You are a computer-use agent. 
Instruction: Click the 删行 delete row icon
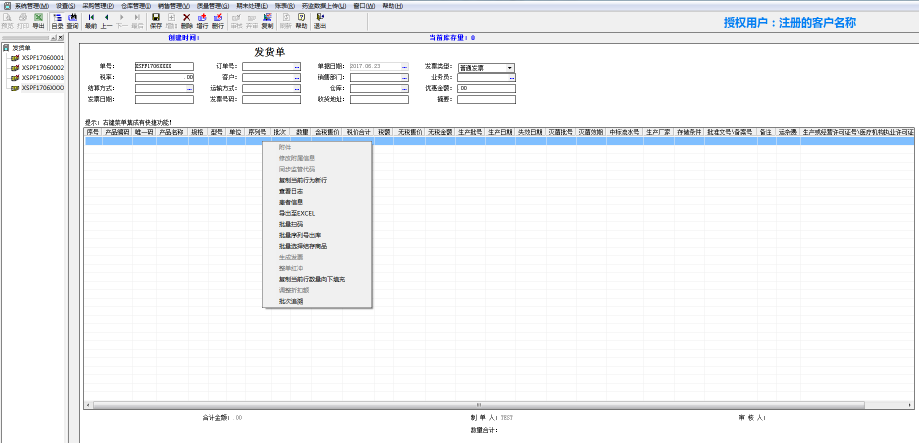tap(217, 21)
